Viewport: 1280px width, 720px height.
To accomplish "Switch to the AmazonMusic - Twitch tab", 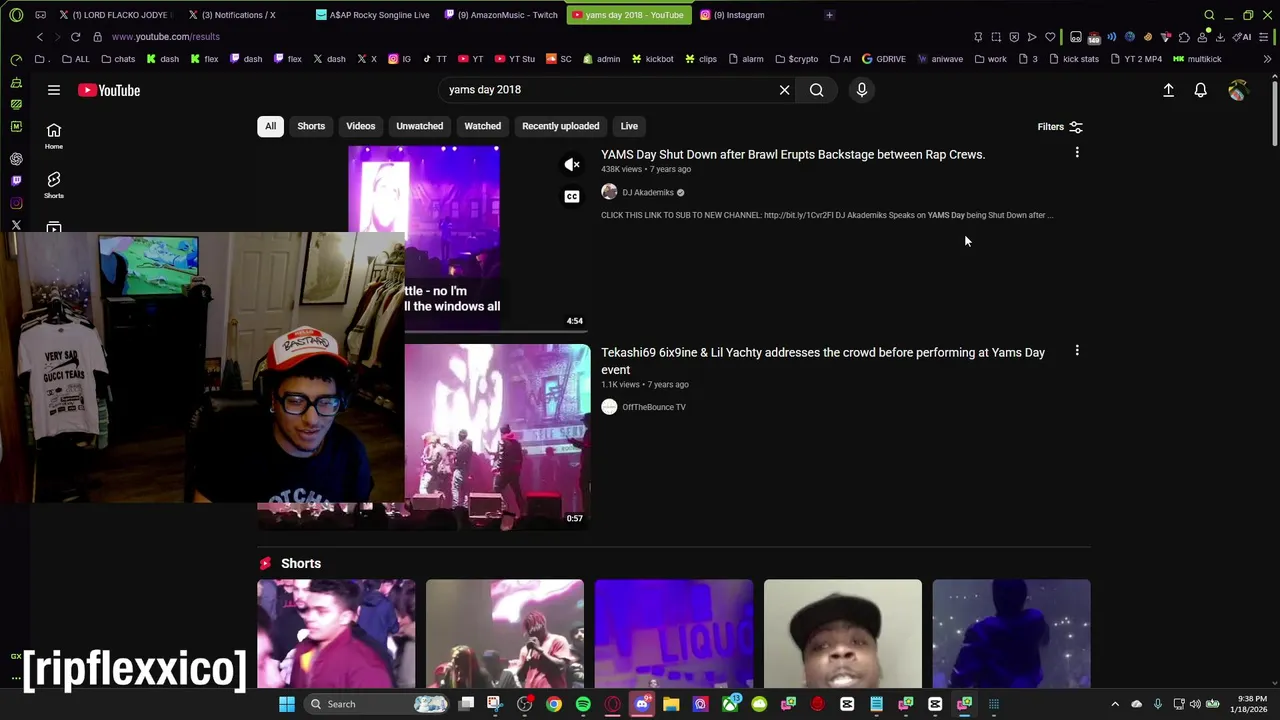I will (501, 15).
